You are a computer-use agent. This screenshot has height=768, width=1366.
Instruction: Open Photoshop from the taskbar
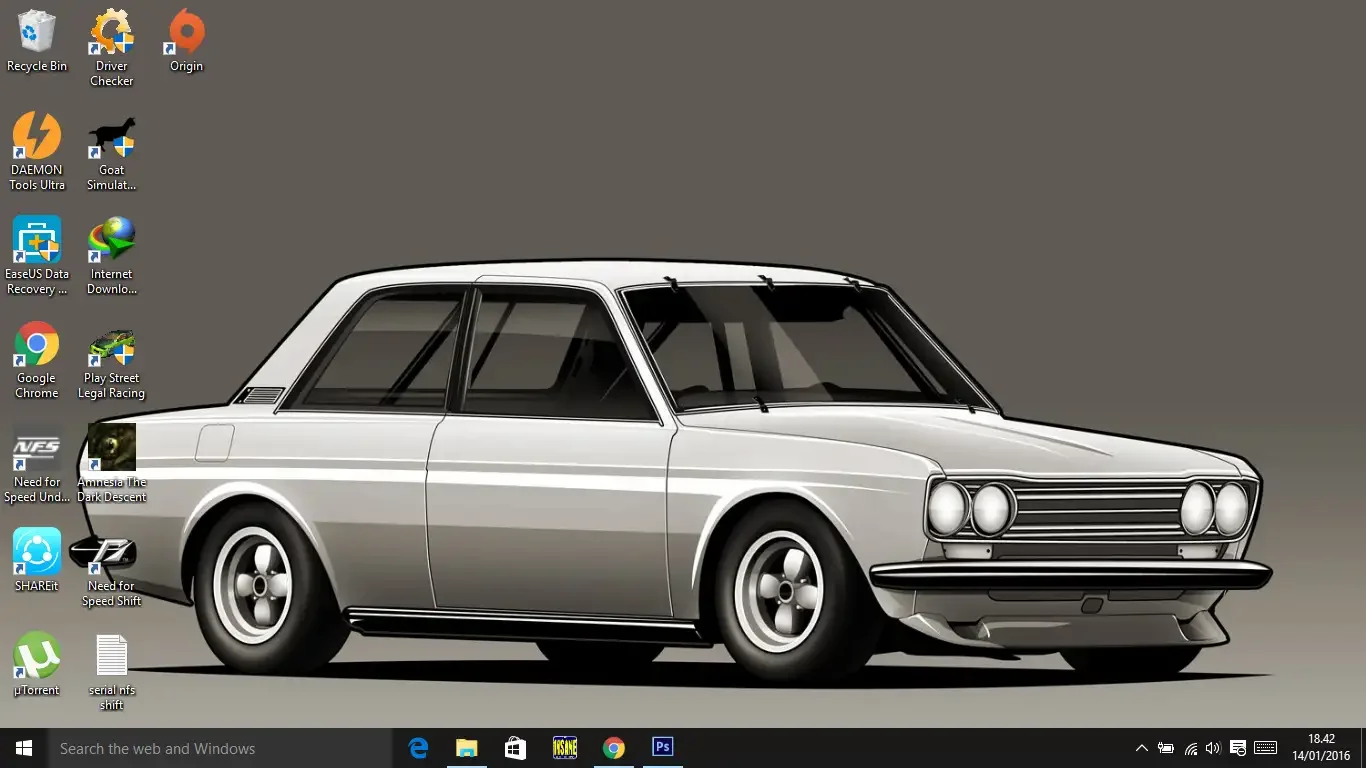tap(662, 747)
